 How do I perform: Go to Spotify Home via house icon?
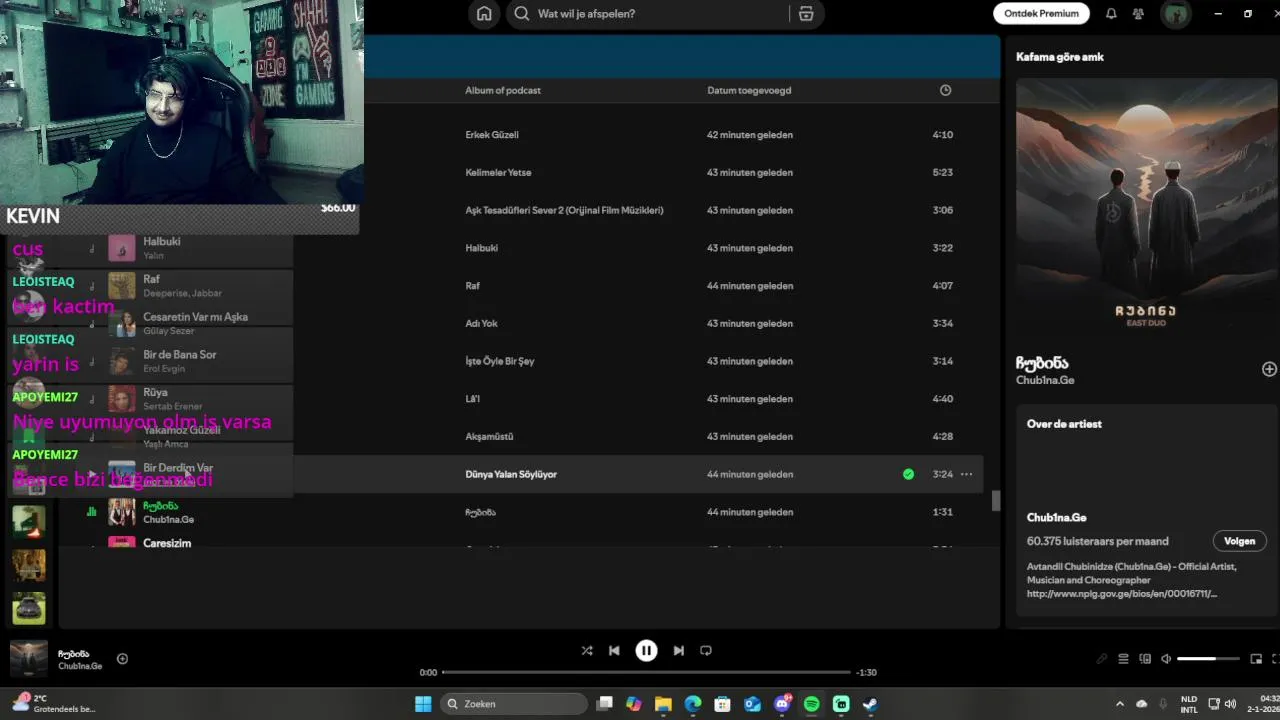pyautogui.click(x=484, y=14)
